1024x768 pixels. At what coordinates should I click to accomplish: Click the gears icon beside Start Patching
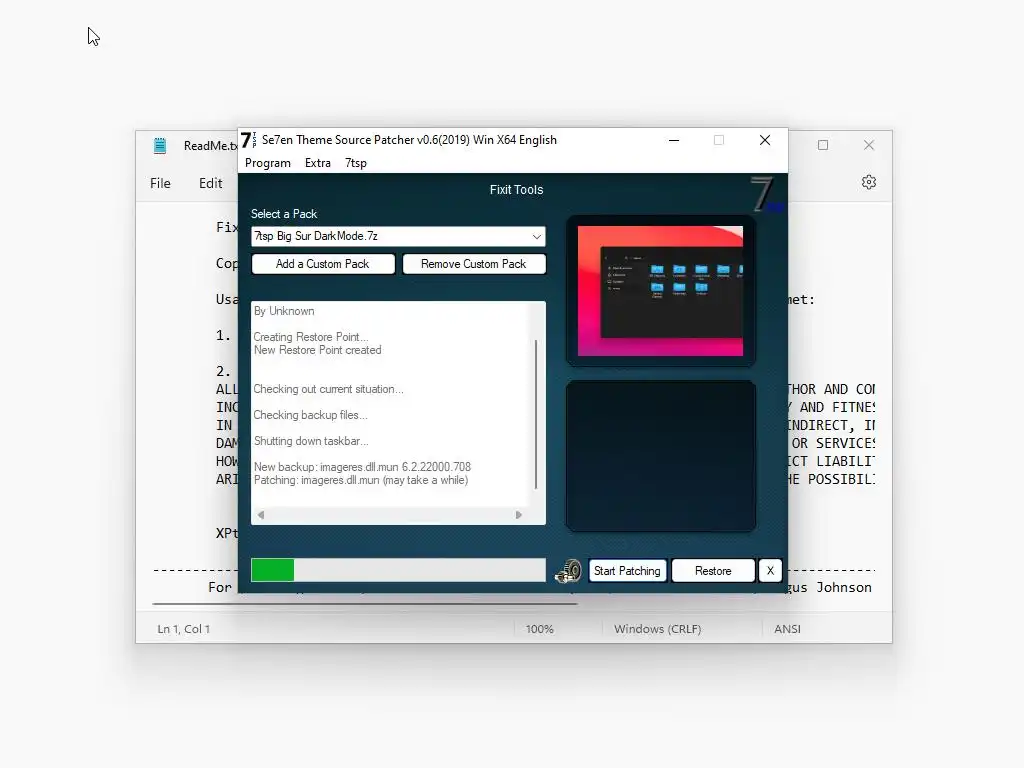[569, 571]
